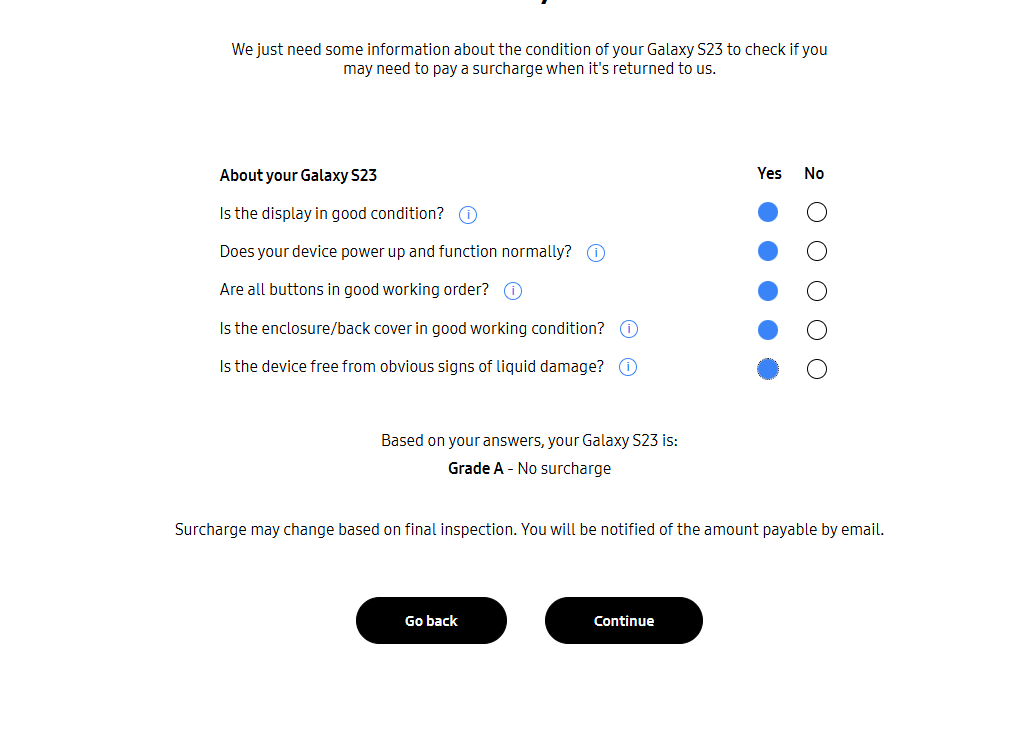The image size is (1023, 734).
Task: Select No for free from liquid damage
Action: (x=817, y=369)
